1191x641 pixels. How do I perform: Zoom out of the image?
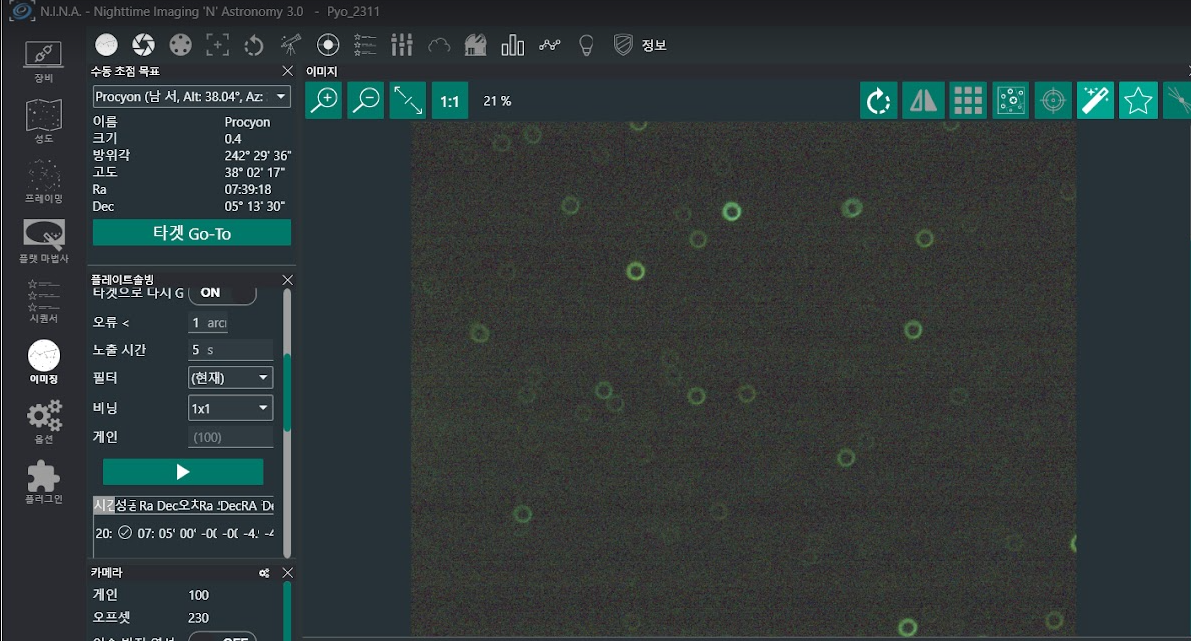tap(366, 100)
